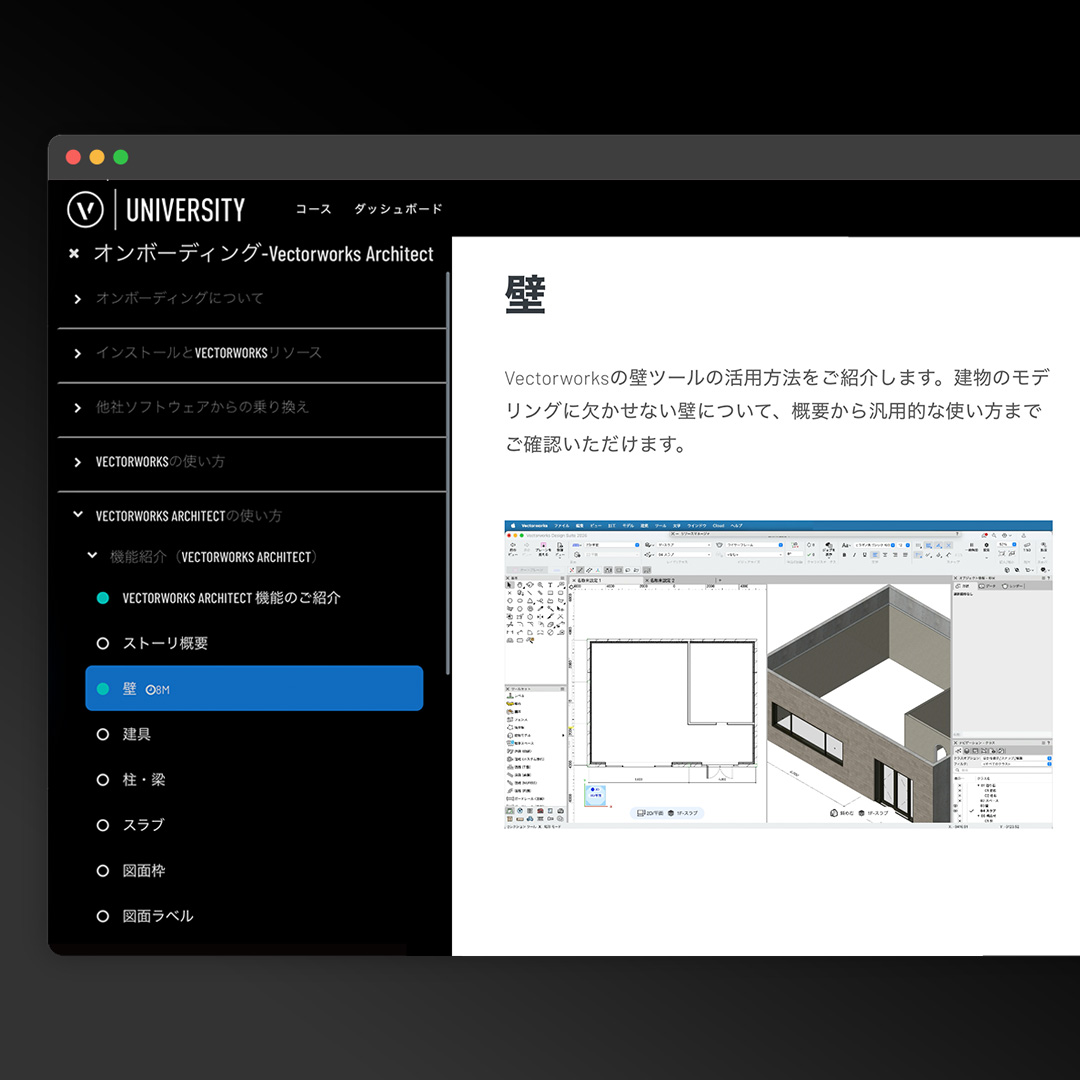Click the yellow minimize window button
The height and width of the screenshot is (1080, 1080).
(97, 157)
